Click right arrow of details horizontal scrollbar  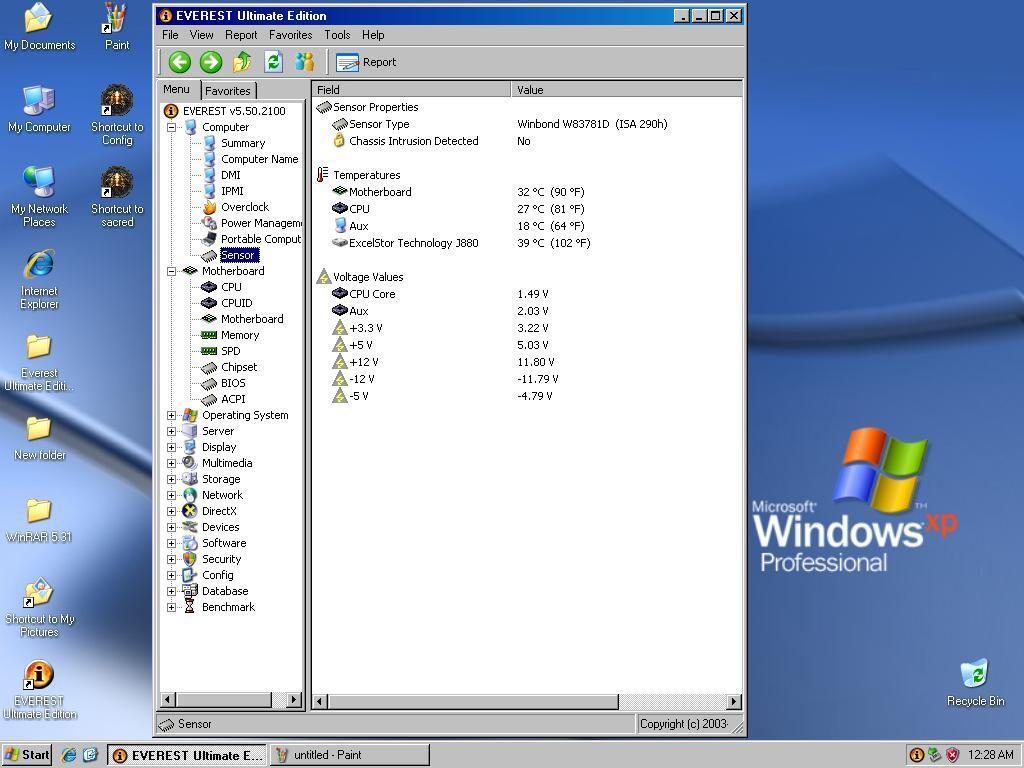point(734,701)
